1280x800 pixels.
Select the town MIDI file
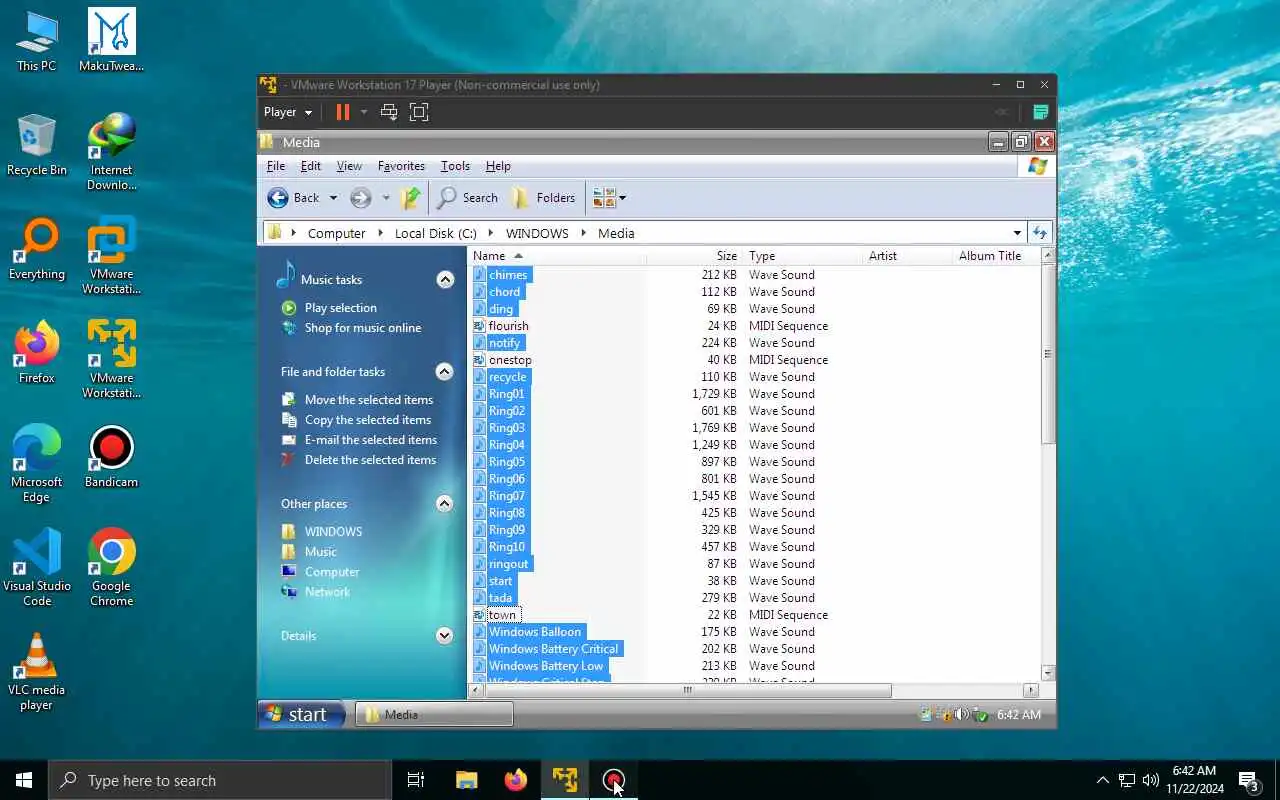502,615
